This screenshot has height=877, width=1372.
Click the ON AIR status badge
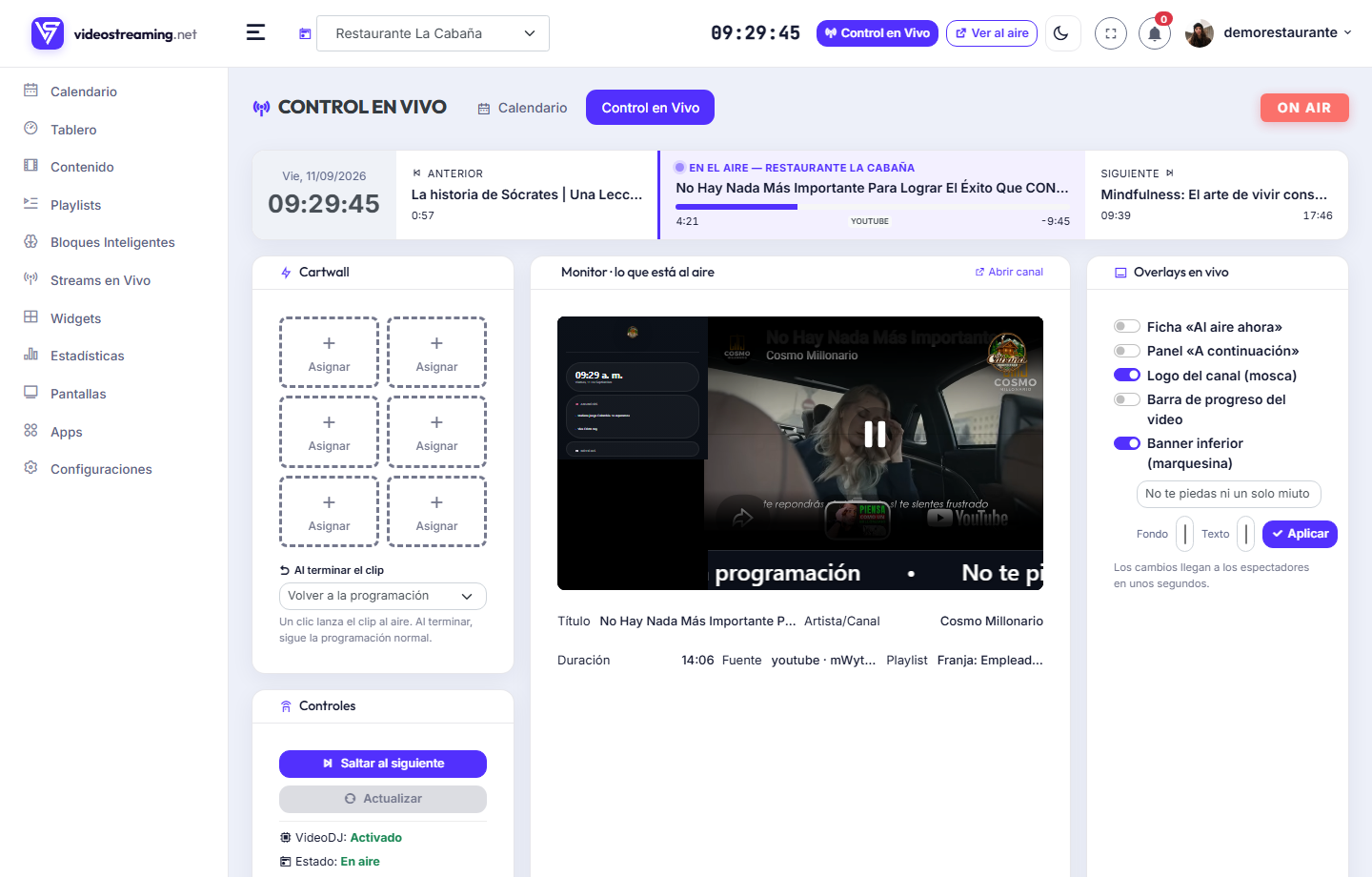pos(1304,108)
